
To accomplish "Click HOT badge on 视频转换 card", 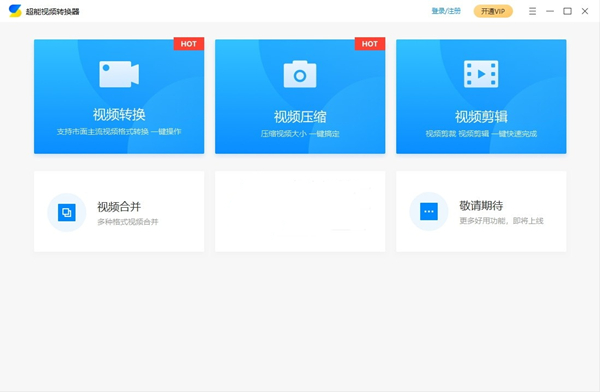I will pos(189,44).
